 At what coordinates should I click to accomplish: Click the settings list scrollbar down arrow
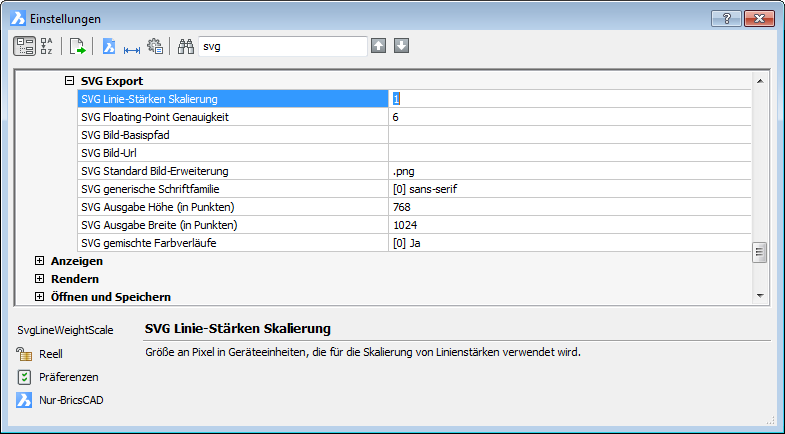click(760, 296)
